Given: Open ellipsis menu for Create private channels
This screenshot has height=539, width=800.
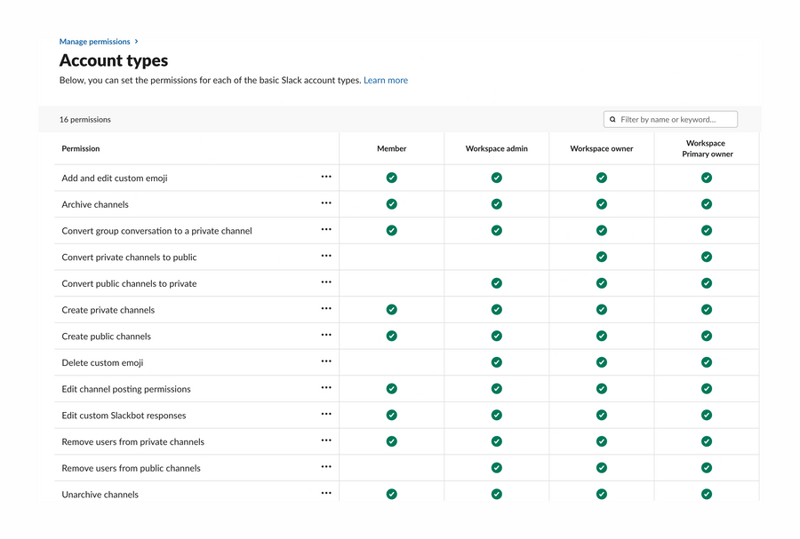Looking at the screenshot, I should (326, 308).
